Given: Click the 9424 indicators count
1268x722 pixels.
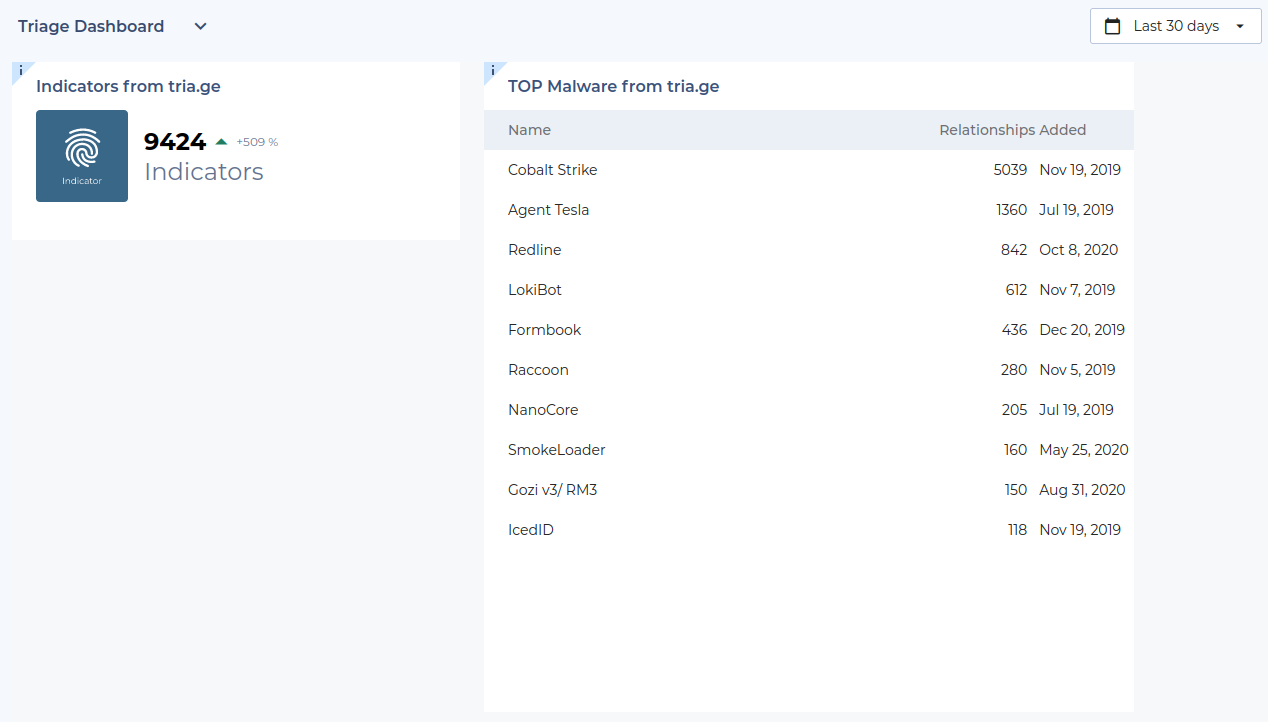Looking at the screenshot, I should pos(175,142).
